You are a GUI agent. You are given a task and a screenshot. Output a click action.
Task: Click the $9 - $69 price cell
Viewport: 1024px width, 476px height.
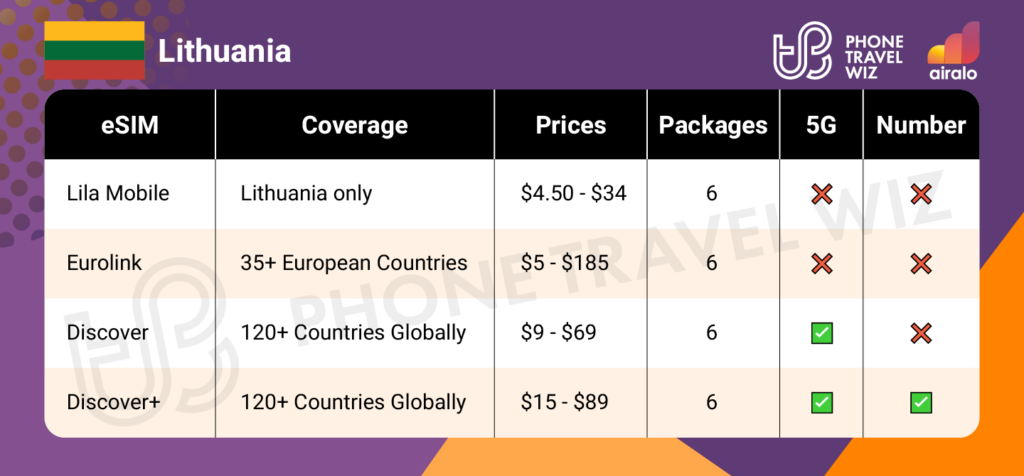coord(559,332)
